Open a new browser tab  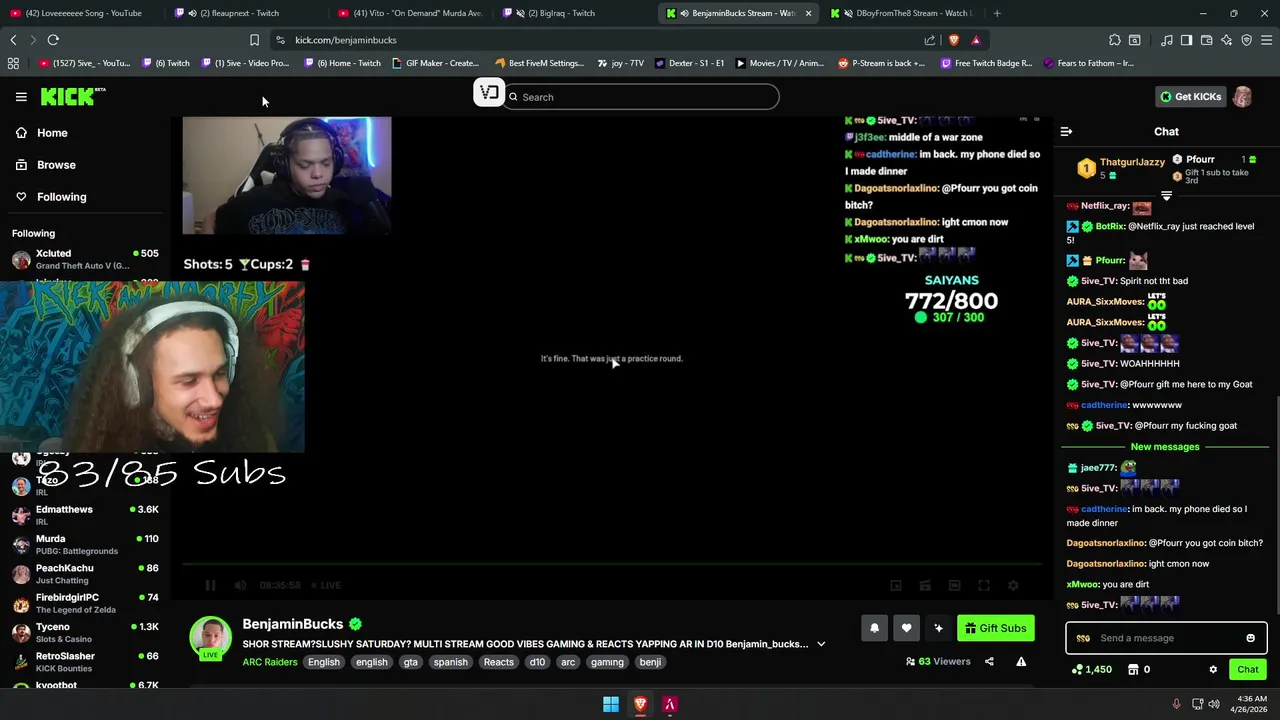(997, 13)
